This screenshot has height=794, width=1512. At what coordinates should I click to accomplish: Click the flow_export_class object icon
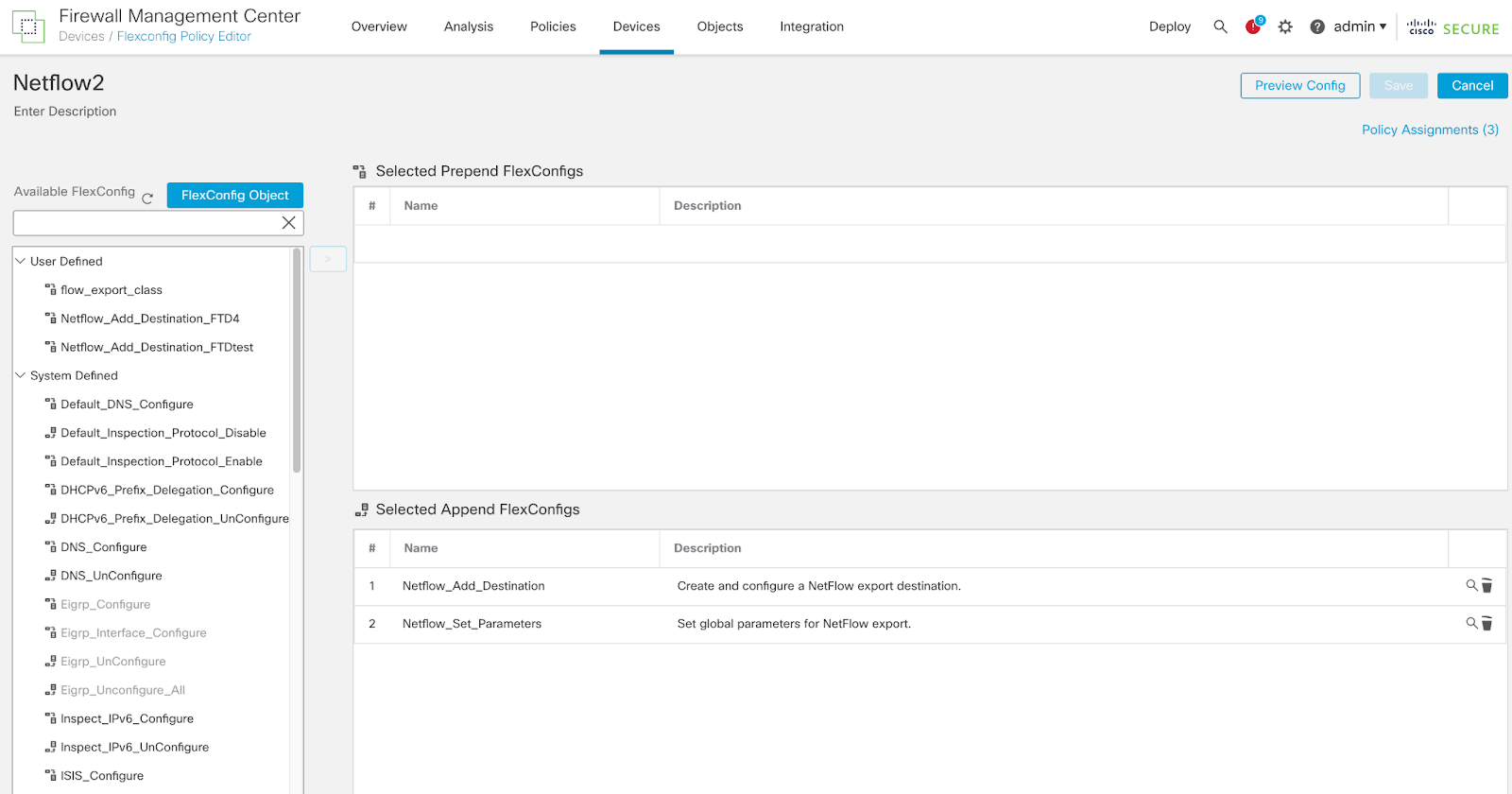pos(51,290)
